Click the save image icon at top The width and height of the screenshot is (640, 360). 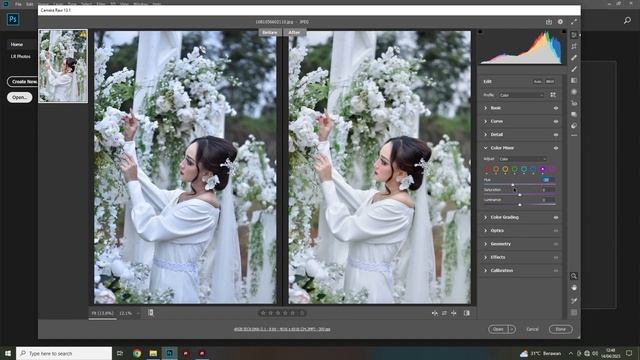tap(549, 22)
